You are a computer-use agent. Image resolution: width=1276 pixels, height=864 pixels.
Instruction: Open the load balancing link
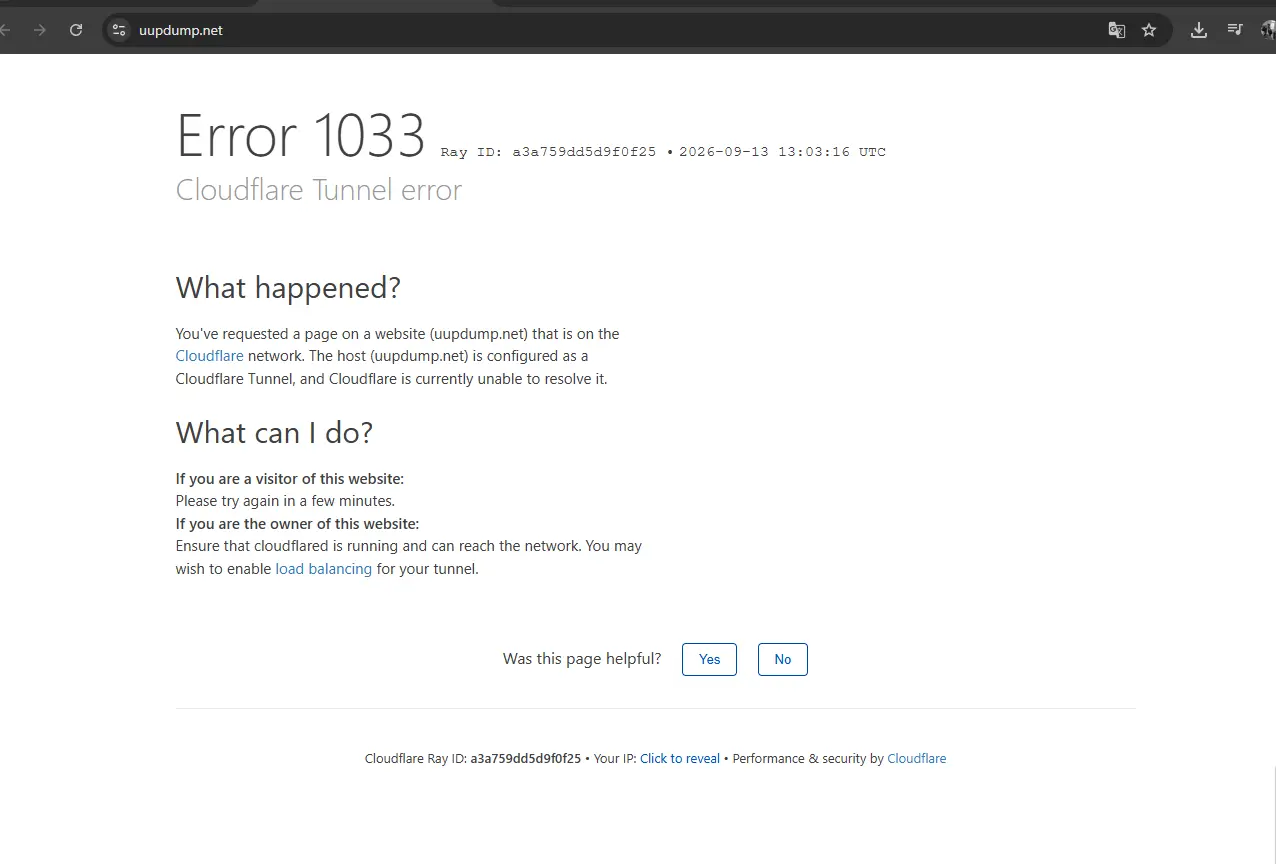coord(324,569)
